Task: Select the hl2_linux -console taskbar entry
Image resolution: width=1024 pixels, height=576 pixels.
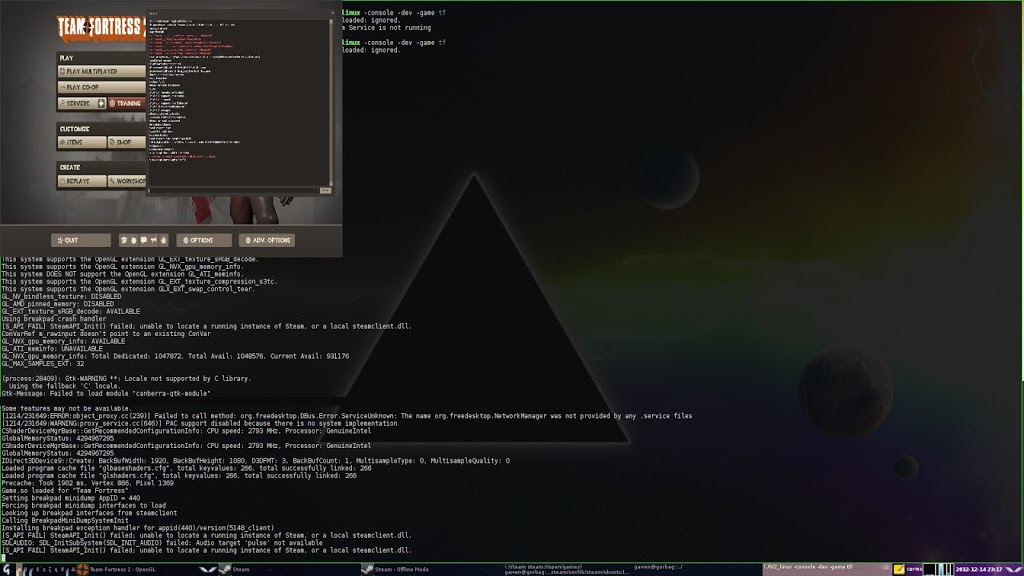Action: click(826, 569)
